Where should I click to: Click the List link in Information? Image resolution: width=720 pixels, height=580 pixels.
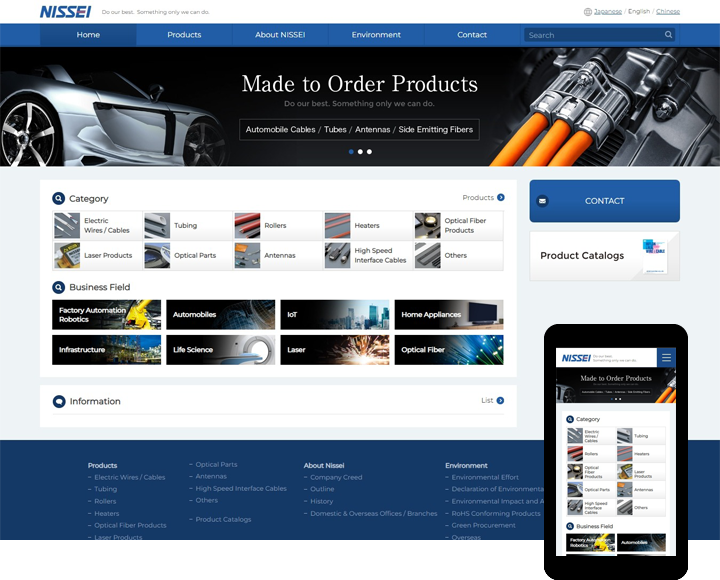click(487, 400)
